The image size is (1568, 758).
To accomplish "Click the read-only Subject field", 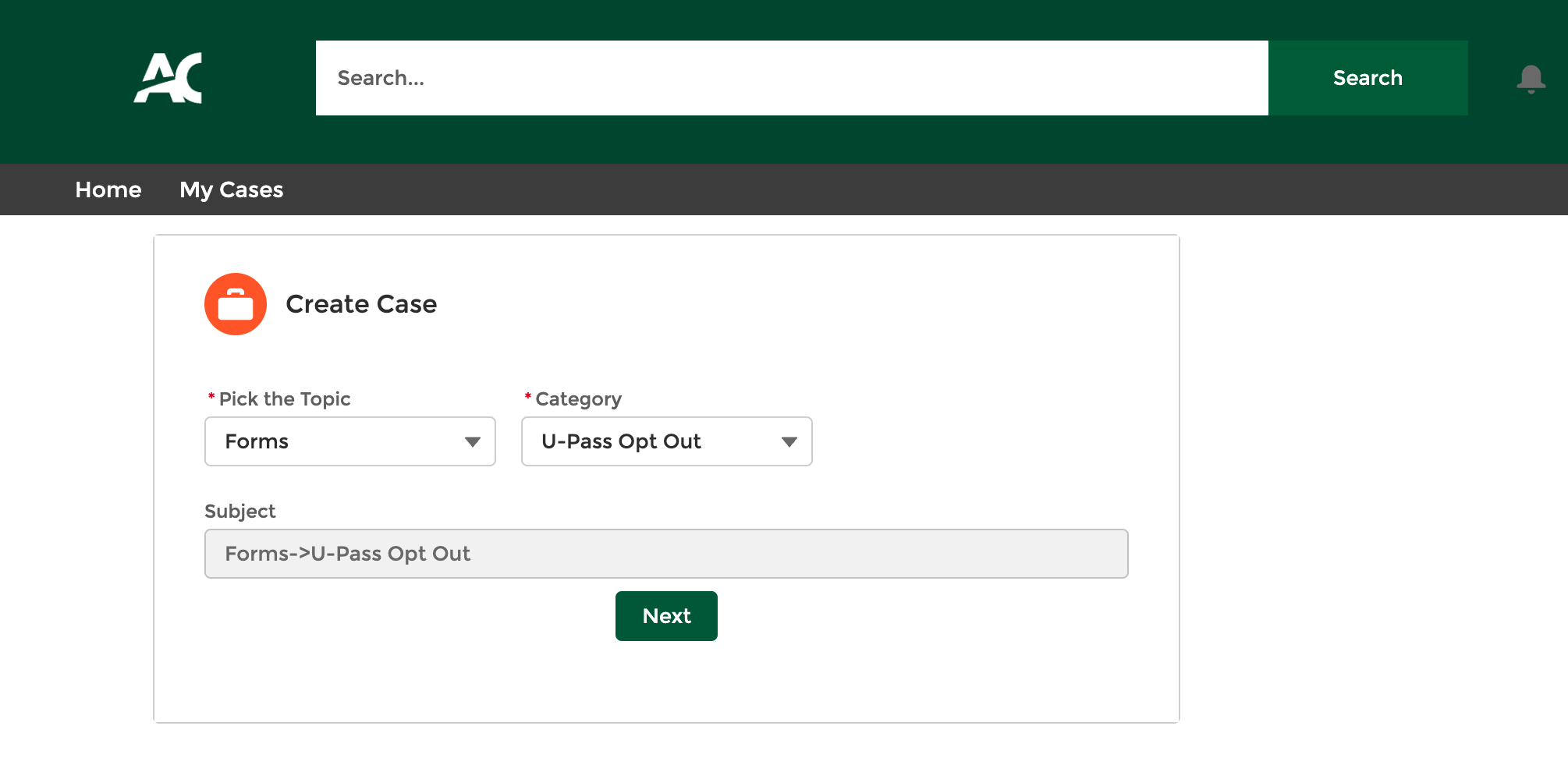I will point(666,554).
